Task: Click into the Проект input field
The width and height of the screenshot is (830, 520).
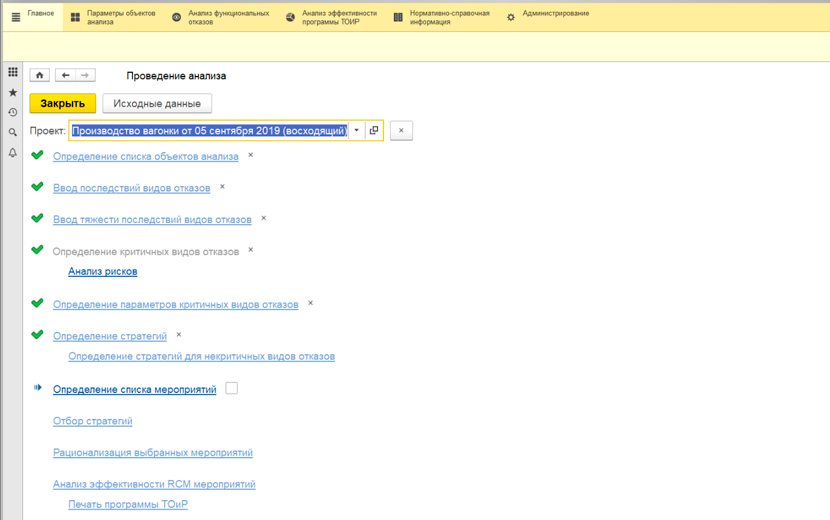Action: 210,130
